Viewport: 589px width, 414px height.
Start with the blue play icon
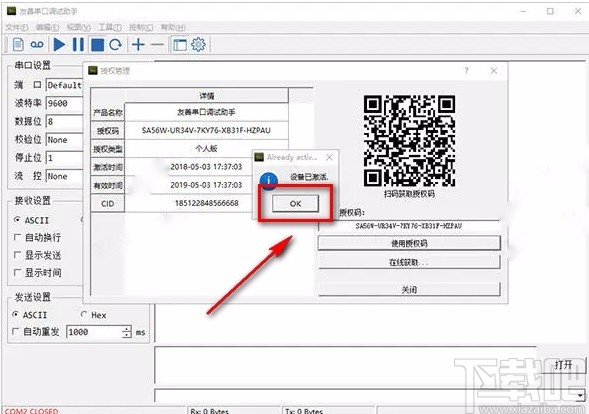pyautogui.click(x=59, y=44)
